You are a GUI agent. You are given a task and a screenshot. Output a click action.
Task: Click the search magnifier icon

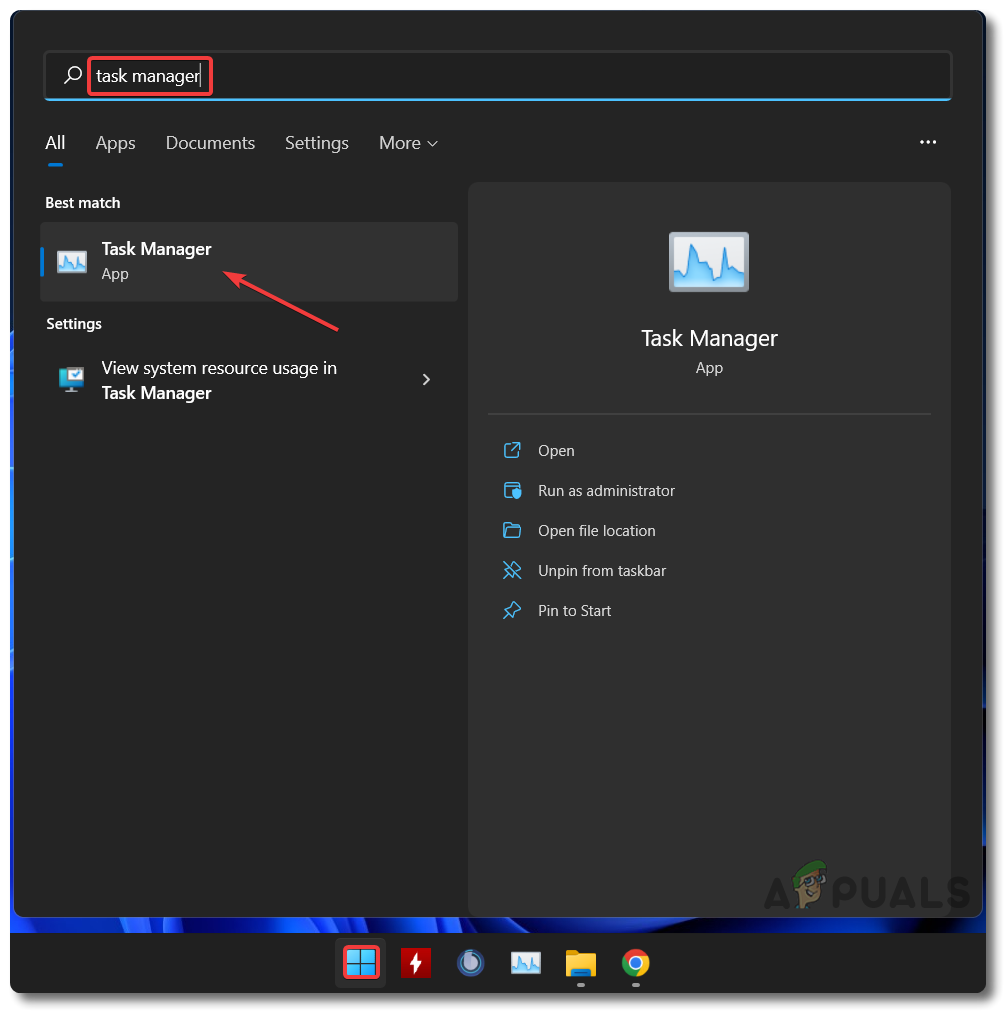[x=73, y=75]
